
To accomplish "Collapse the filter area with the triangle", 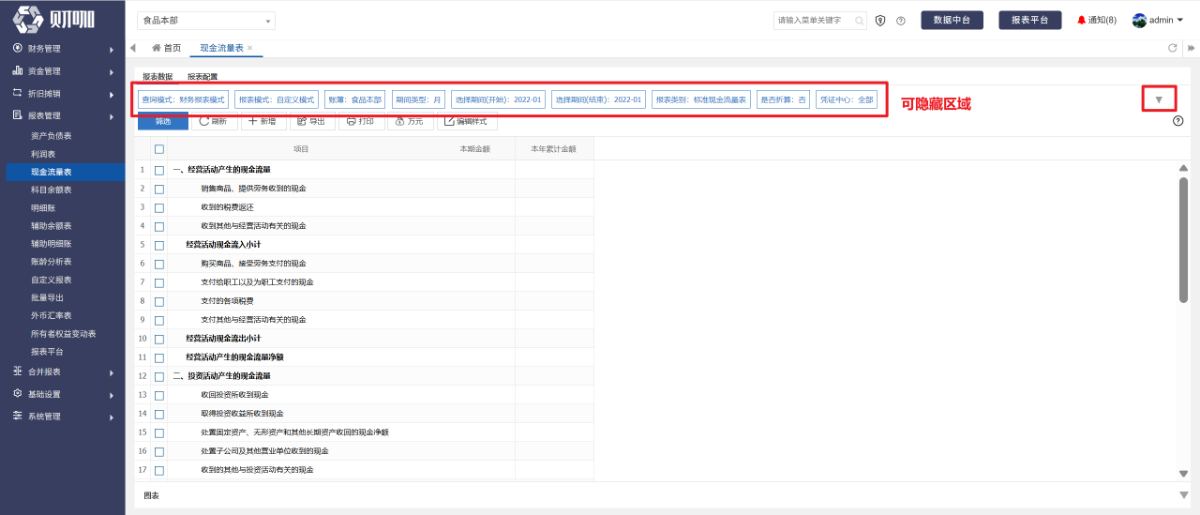I will point(1159,99).
